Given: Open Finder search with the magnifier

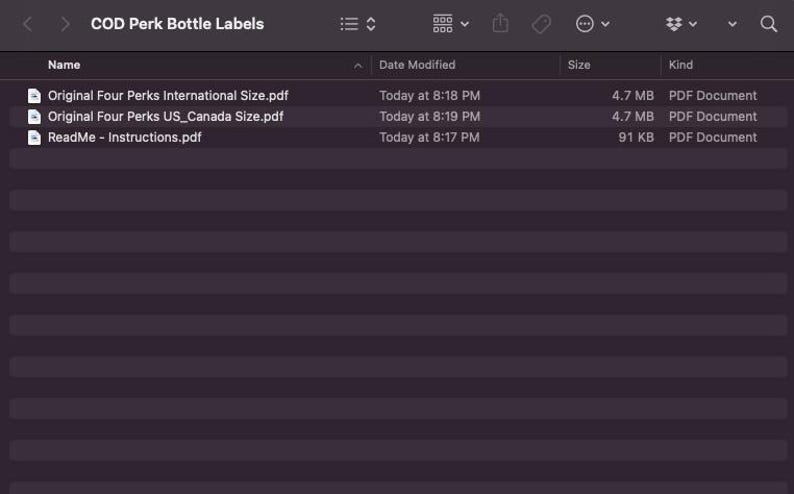Looking at the screenshot, I should click(x=769, y=24).
